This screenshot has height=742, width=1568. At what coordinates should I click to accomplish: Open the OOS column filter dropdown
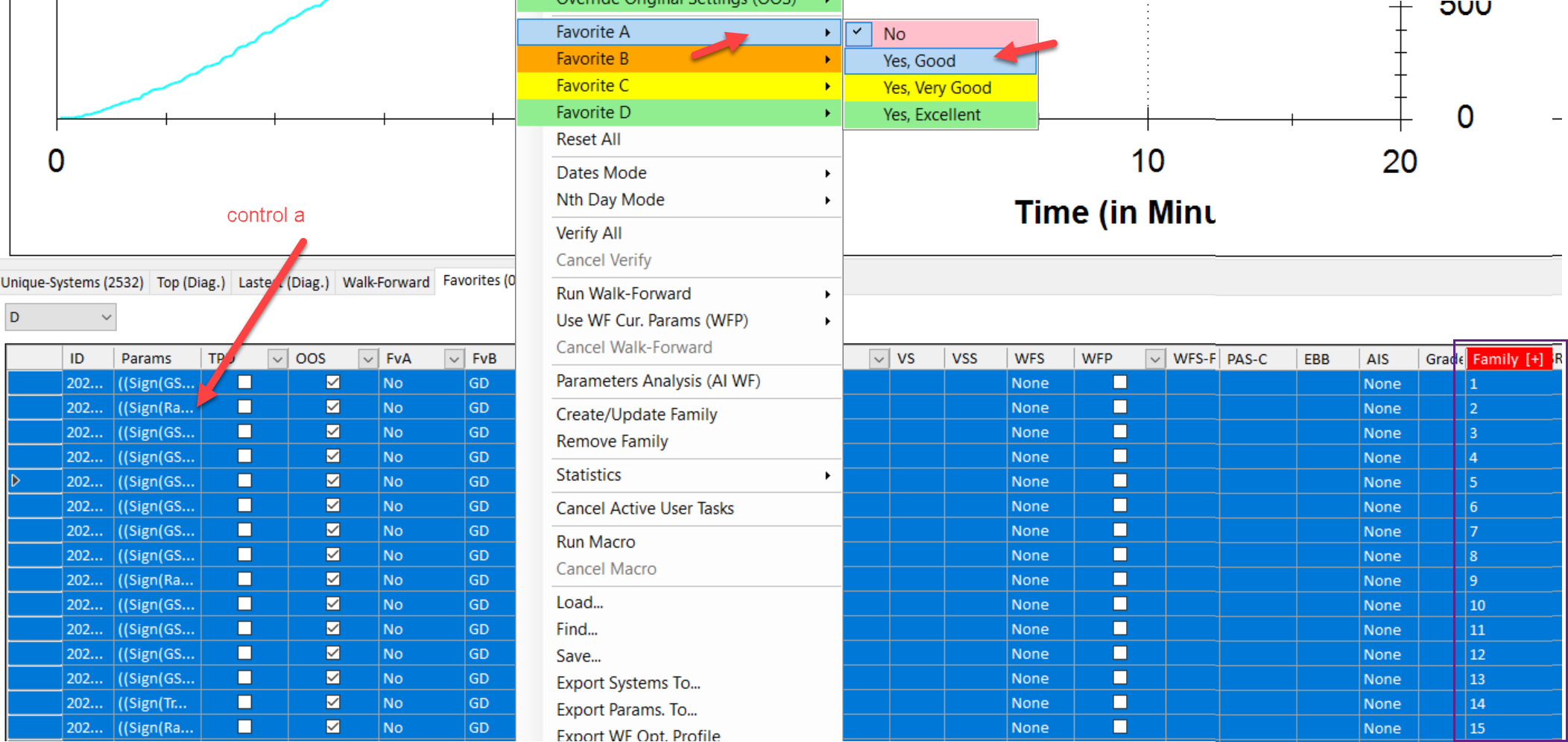(x=367, y=359)
